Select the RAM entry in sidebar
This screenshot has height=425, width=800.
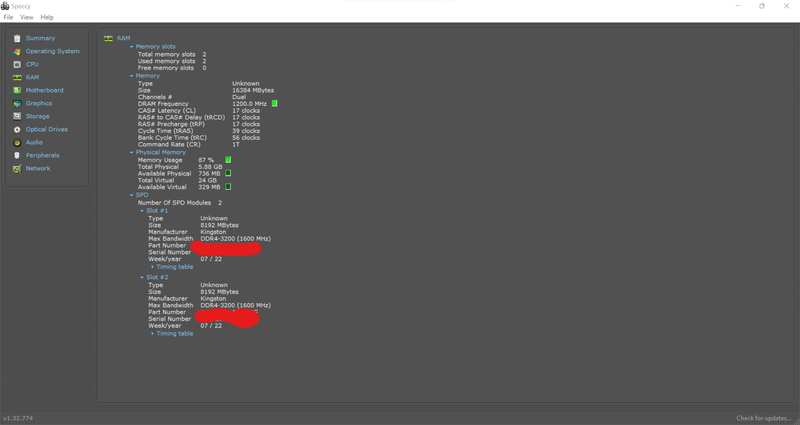[32, 78]
